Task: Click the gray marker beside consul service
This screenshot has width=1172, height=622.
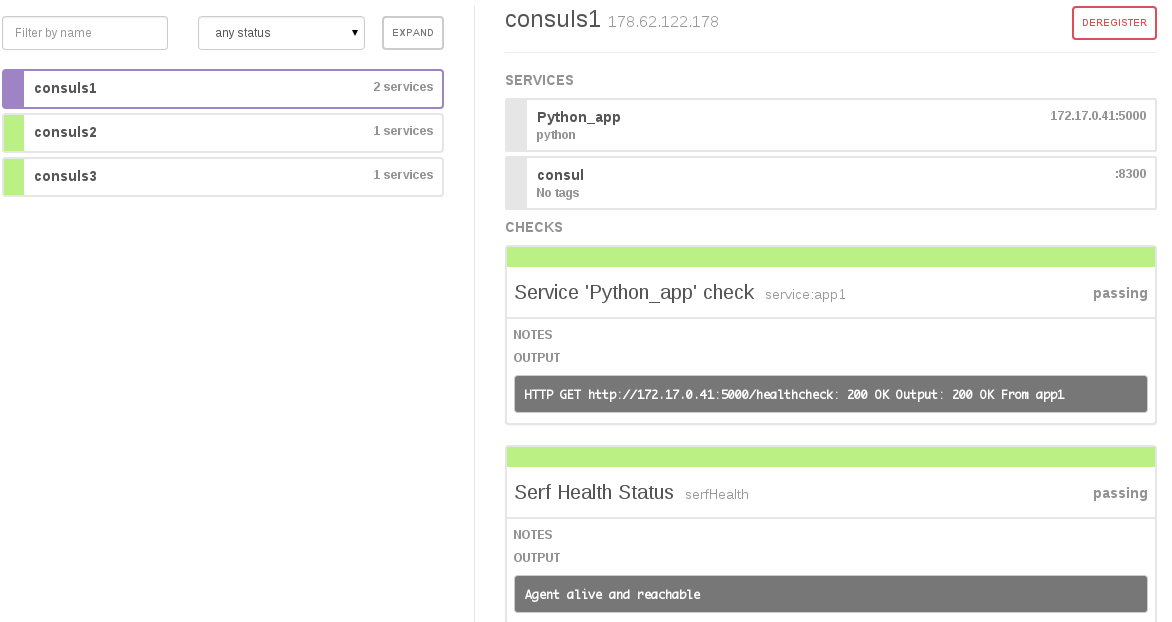Action: 516,183
